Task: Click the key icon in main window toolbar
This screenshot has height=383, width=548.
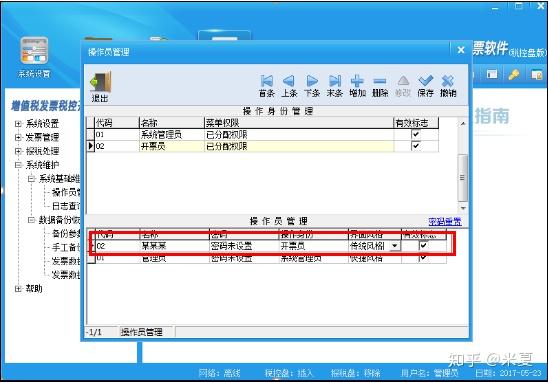Action: [x=514, y=74]
